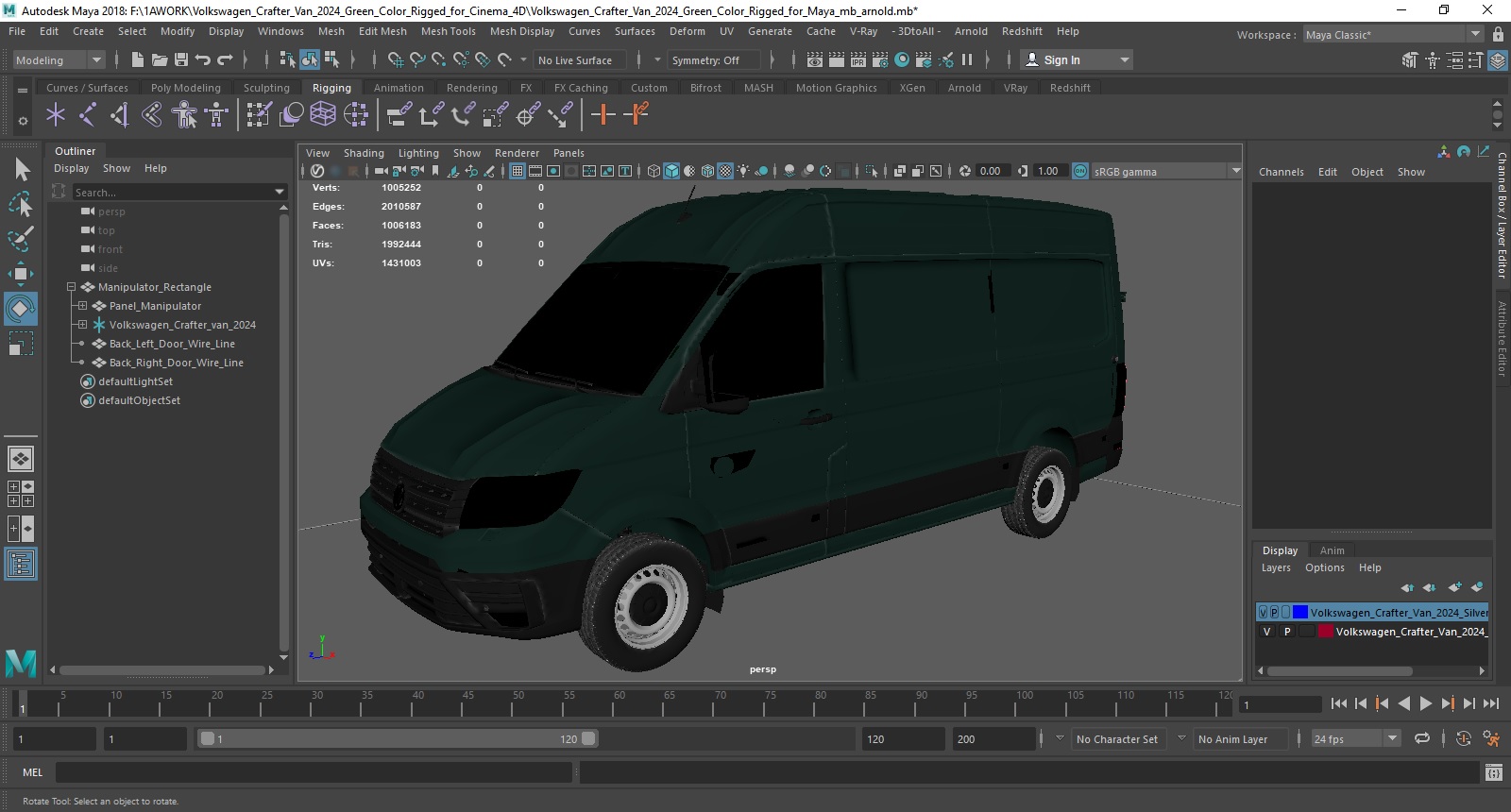Create Lattice deformer shelf icon
Viewport: 1511px width, 812px height.
323,115
